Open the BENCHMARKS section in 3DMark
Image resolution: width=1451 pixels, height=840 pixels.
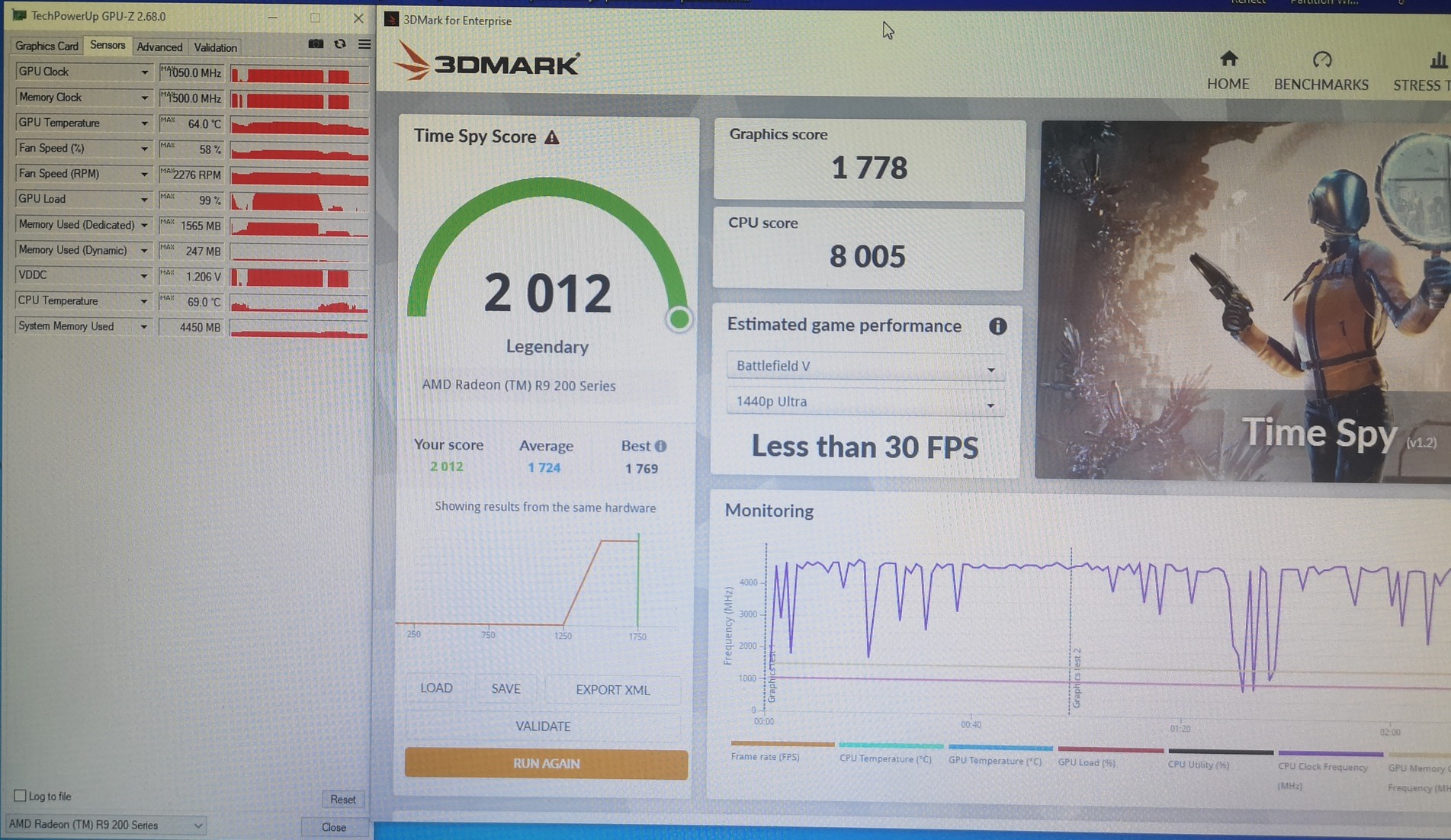(1321, 71)
